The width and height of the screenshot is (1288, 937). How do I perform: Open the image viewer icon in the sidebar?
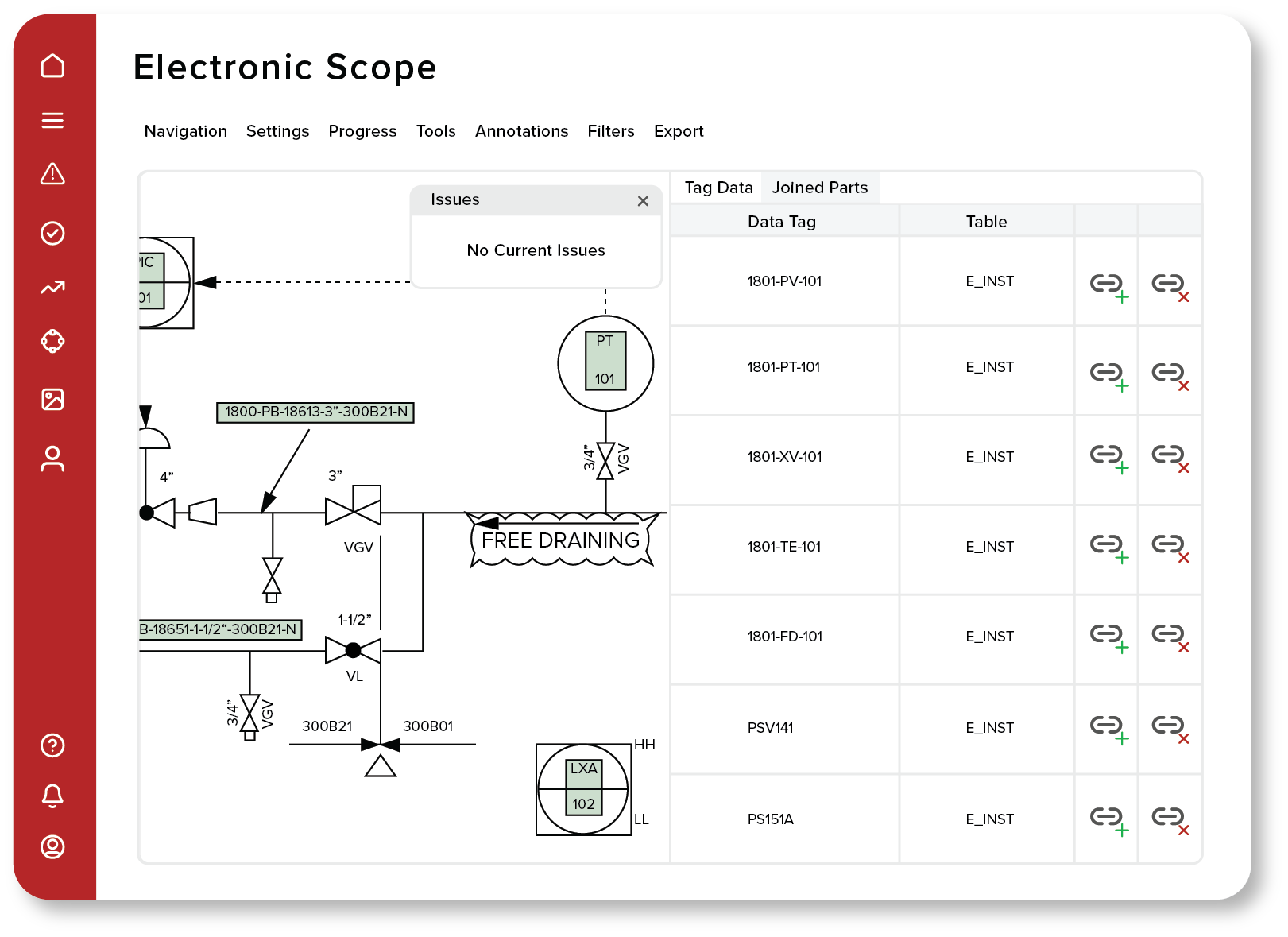point(52,400)
